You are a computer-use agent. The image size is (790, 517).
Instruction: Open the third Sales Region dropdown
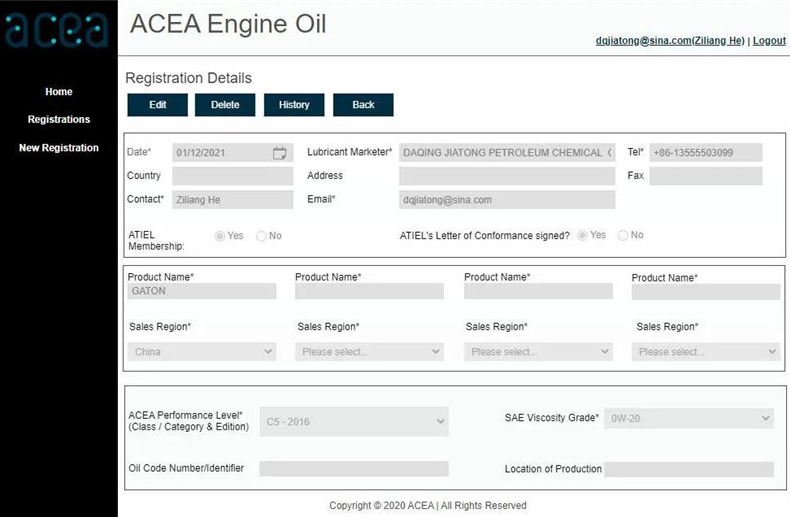point(538,352)
